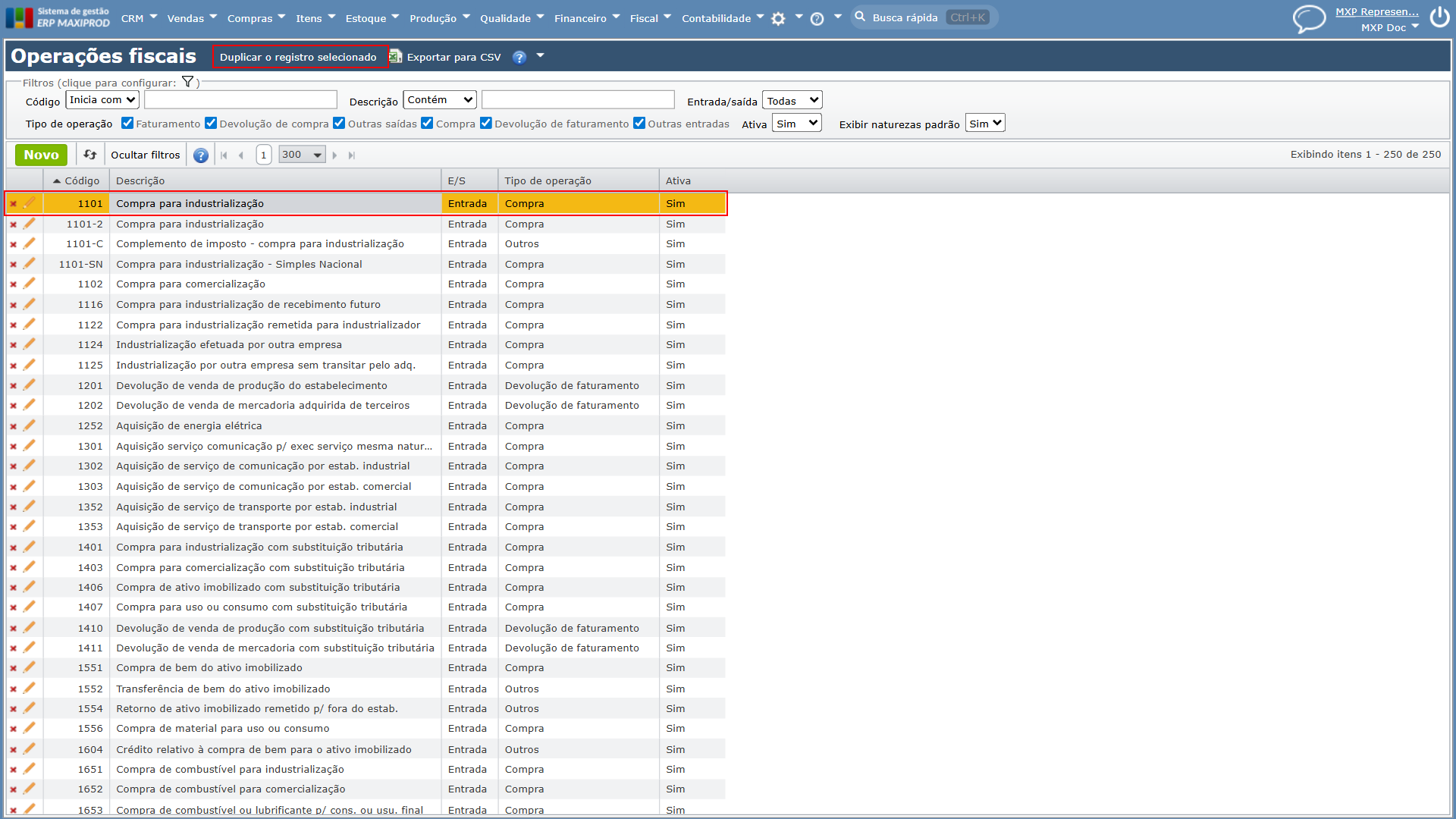Go to next page arrow

click(x=334, y=155)
